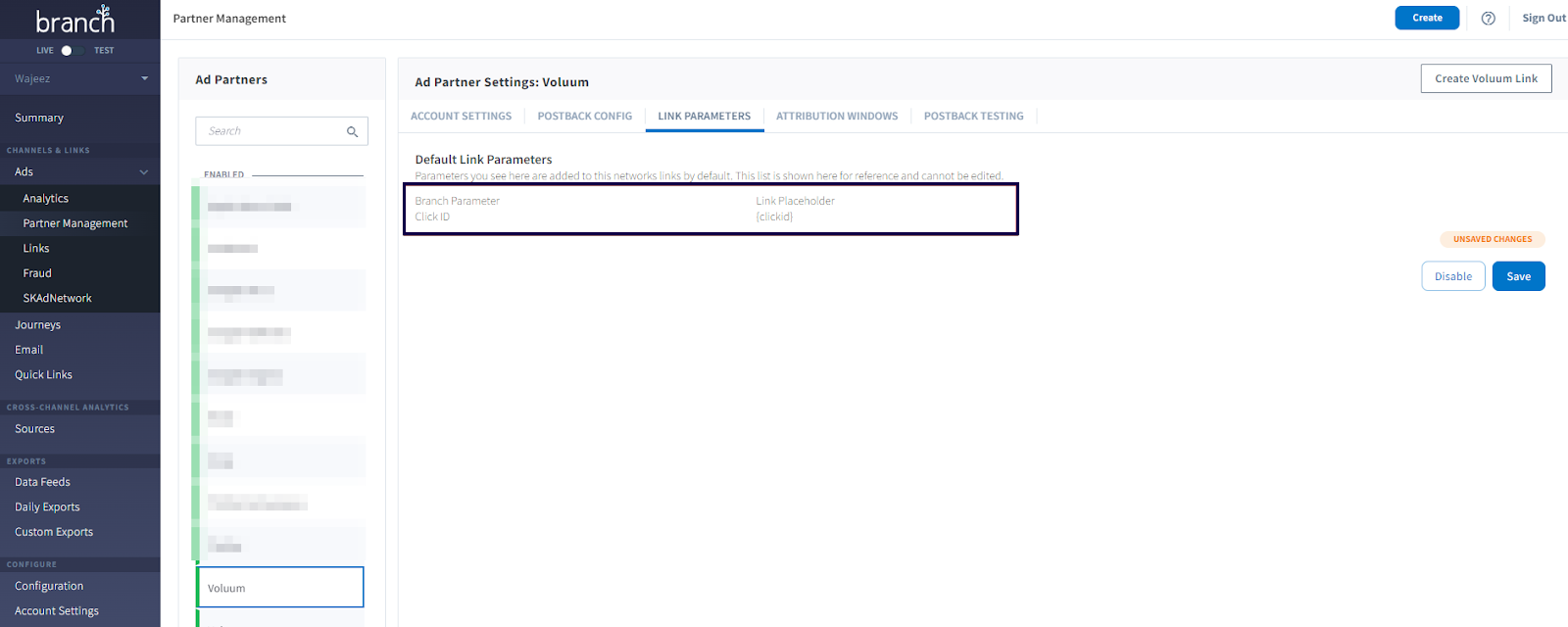
Task: Go to Fraud in the sidebar
Action: [37, 273]
